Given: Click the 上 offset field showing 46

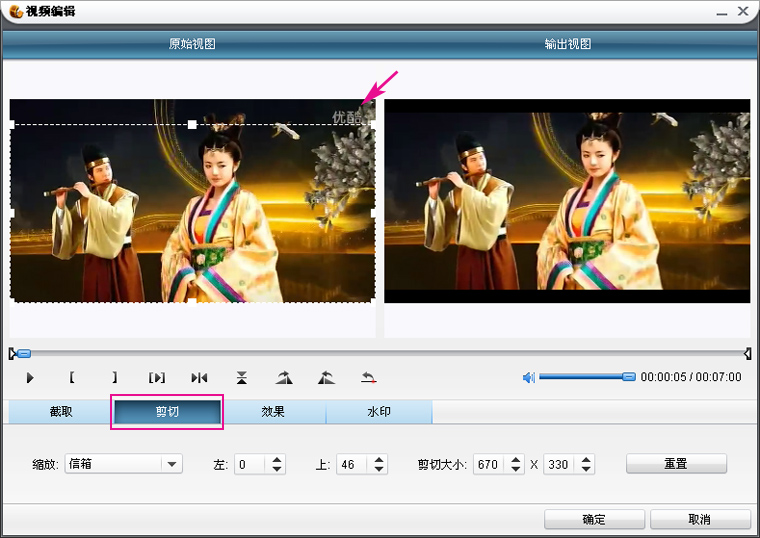Looking at the screenshot, I should (352, 464).
